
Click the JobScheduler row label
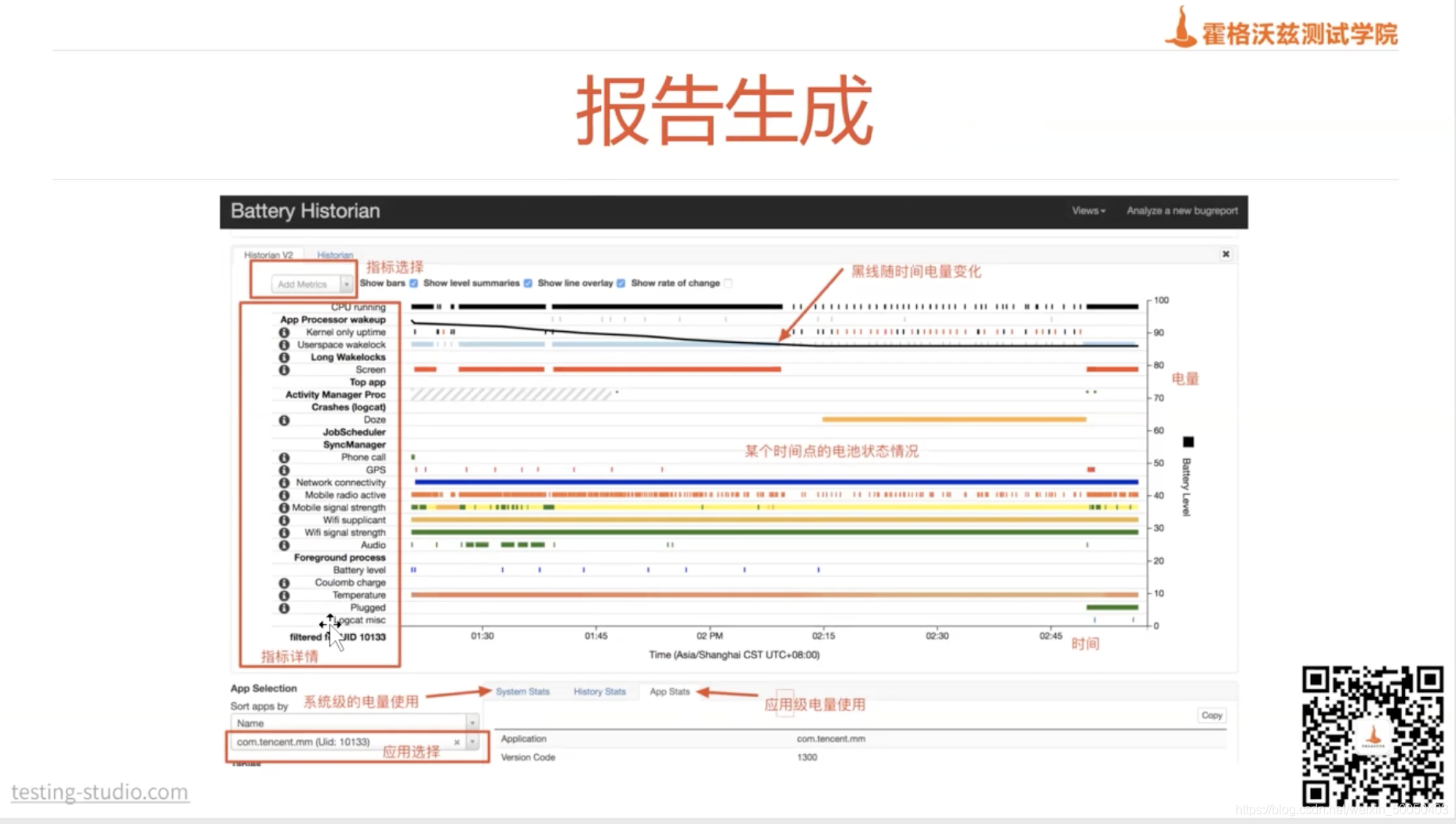coord(354,432)
